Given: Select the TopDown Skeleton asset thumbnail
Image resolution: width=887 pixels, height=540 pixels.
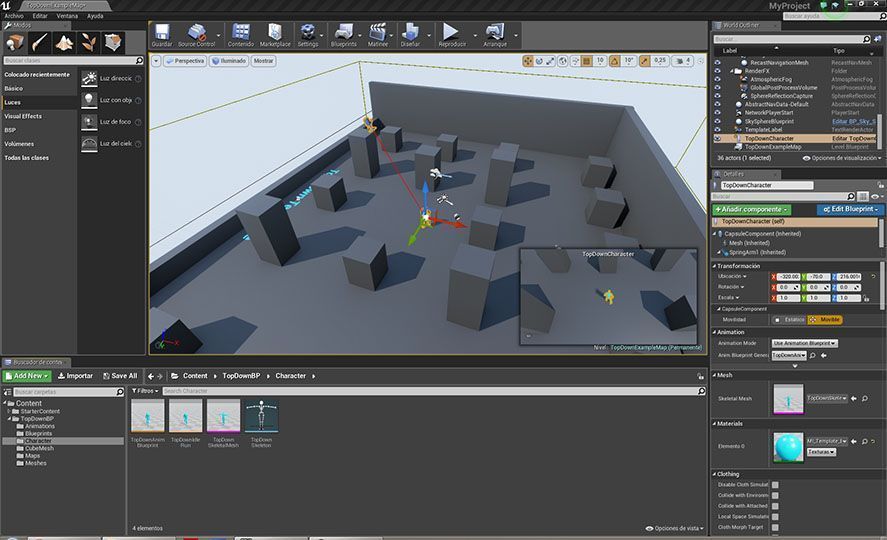Looking at the screenshot, I should point(261,417).
